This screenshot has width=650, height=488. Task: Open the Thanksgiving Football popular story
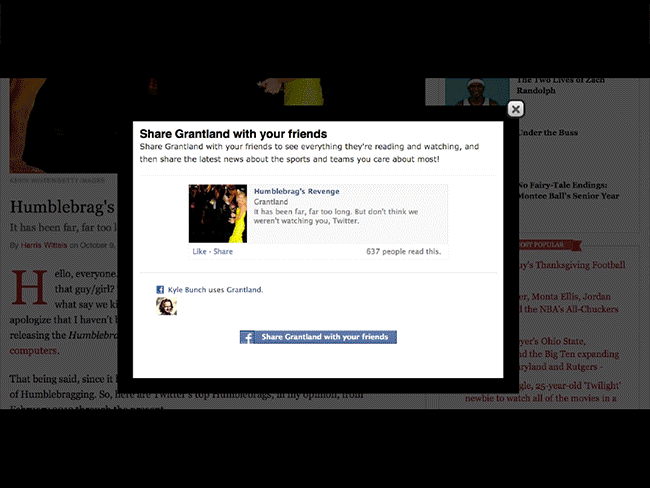572,265
